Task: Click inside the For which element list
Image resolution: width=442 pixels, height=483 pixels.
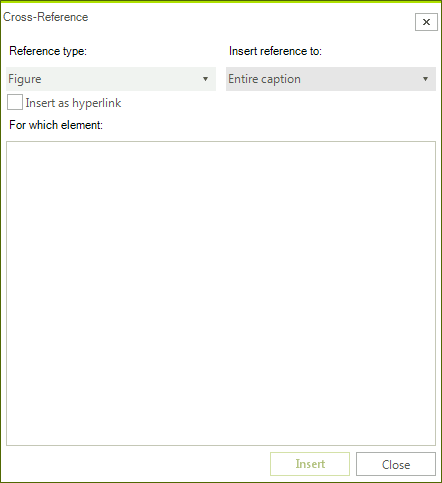Action: click(221, 293)
